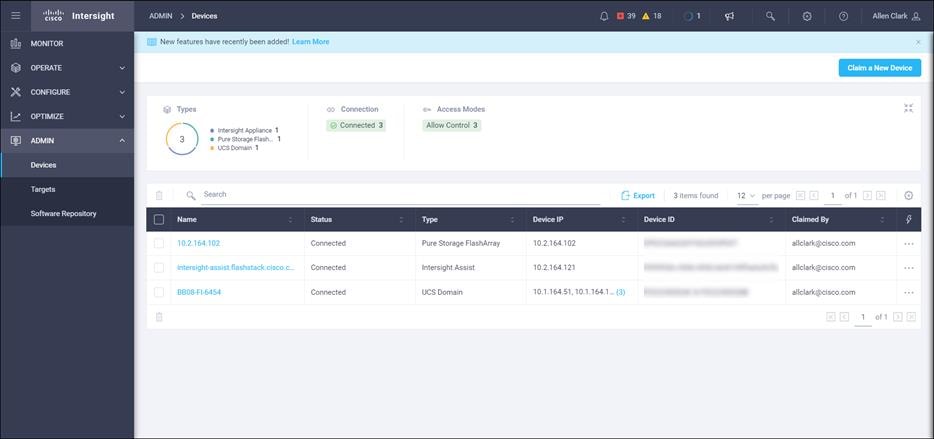The width and height of the screenshot is (934, 439).
Task: Select Software Repository in the sidebar
Action: 67,214
